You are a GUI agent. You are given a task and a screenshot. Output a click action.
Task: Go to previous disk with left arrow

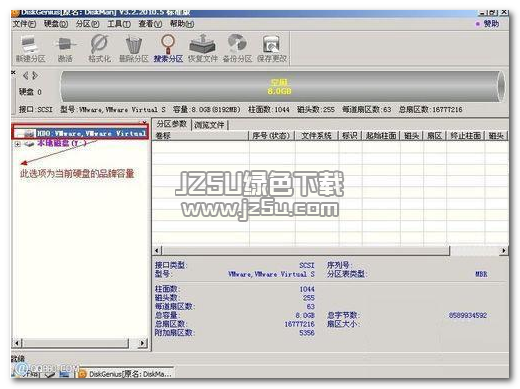coord(26,76)
